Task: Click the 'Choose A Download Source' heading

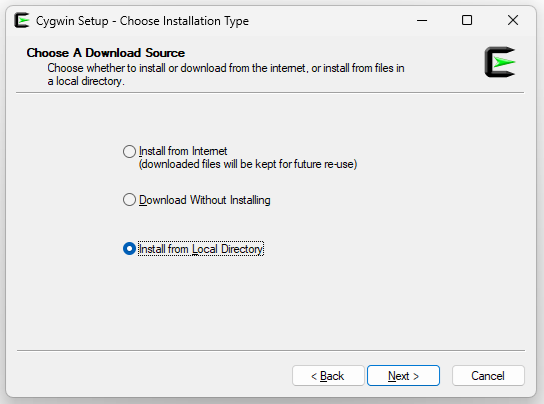Action: pos(105,53)
